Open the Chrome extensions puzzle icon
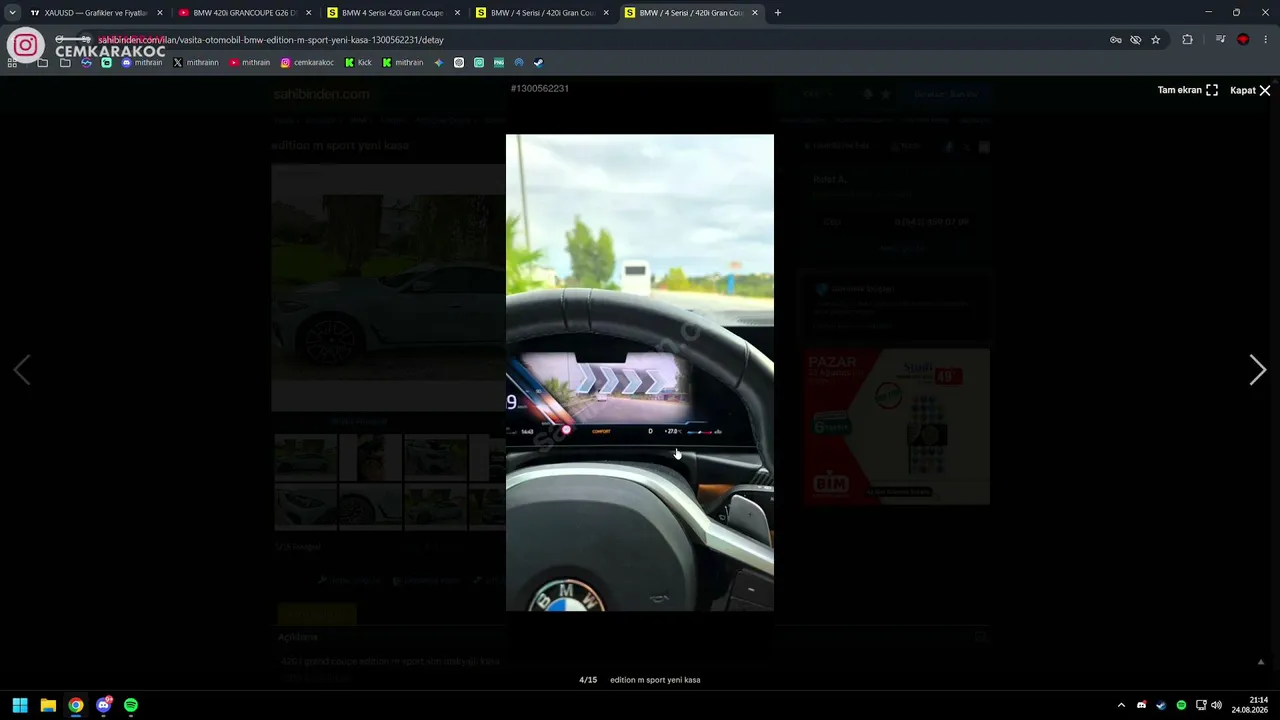The width and height of the screenshot is (1280, 720). (1187, 40)
